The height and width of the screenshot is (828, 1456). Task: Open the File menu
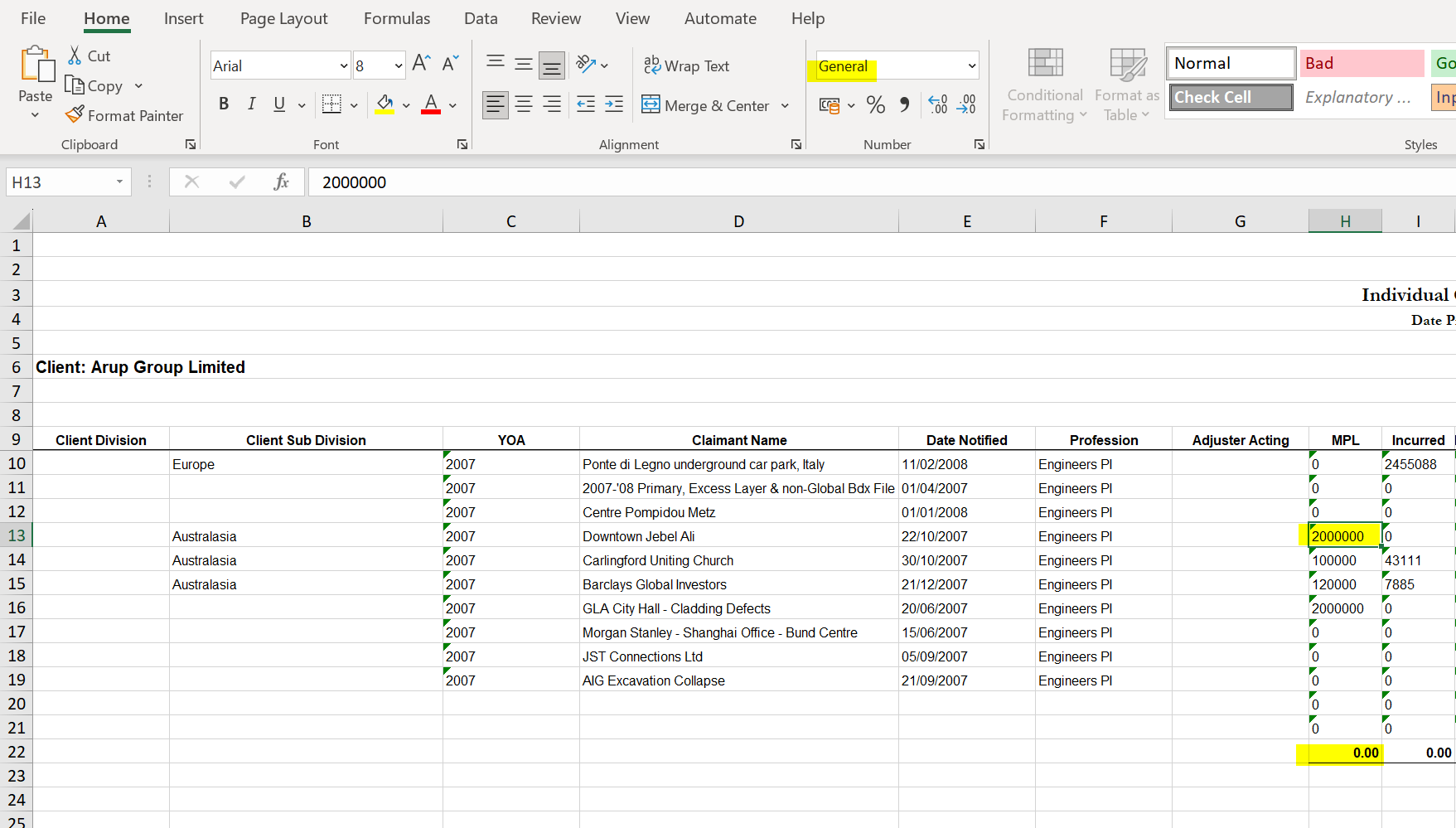tap(33, 18)
